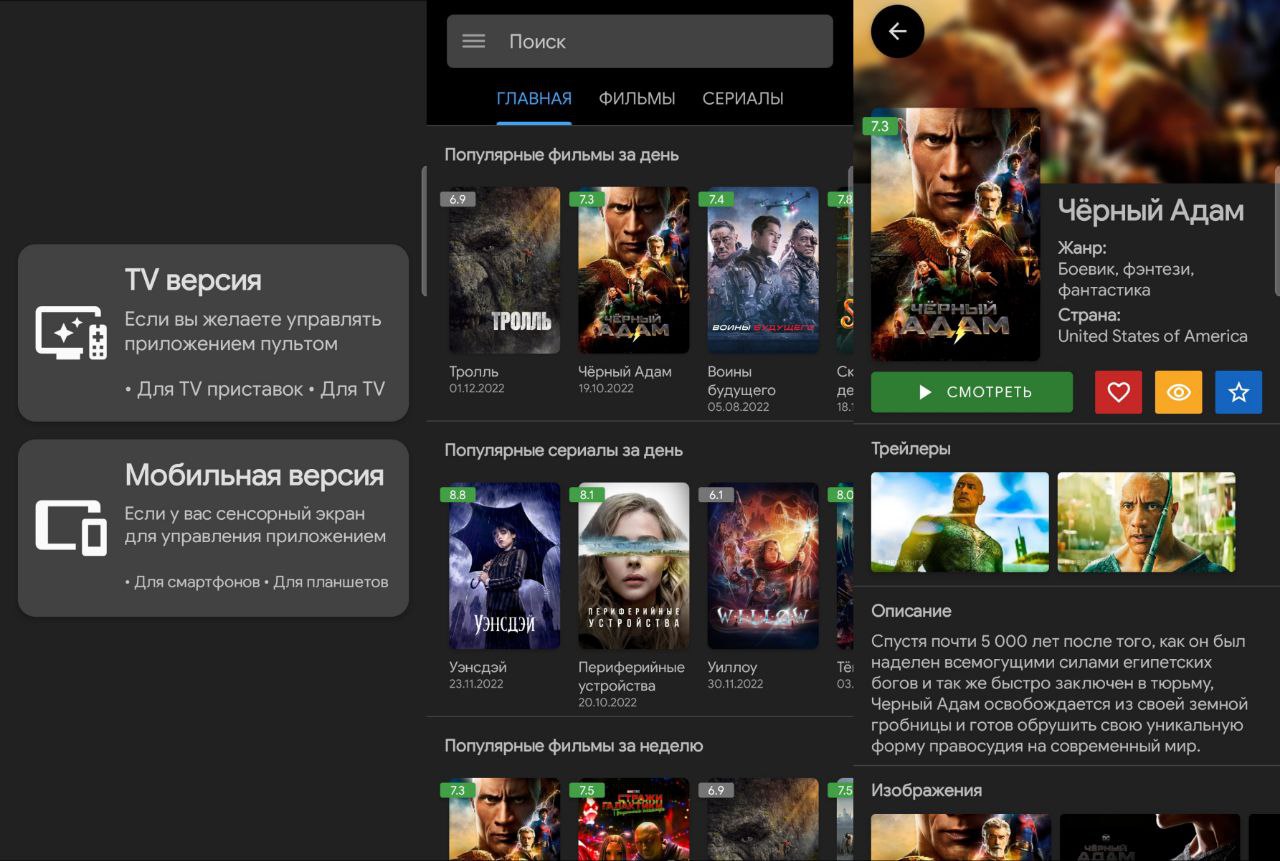Play the first Чёрный Адам trailer
This screenshot has width=1280, height=861.
(959, 522)
